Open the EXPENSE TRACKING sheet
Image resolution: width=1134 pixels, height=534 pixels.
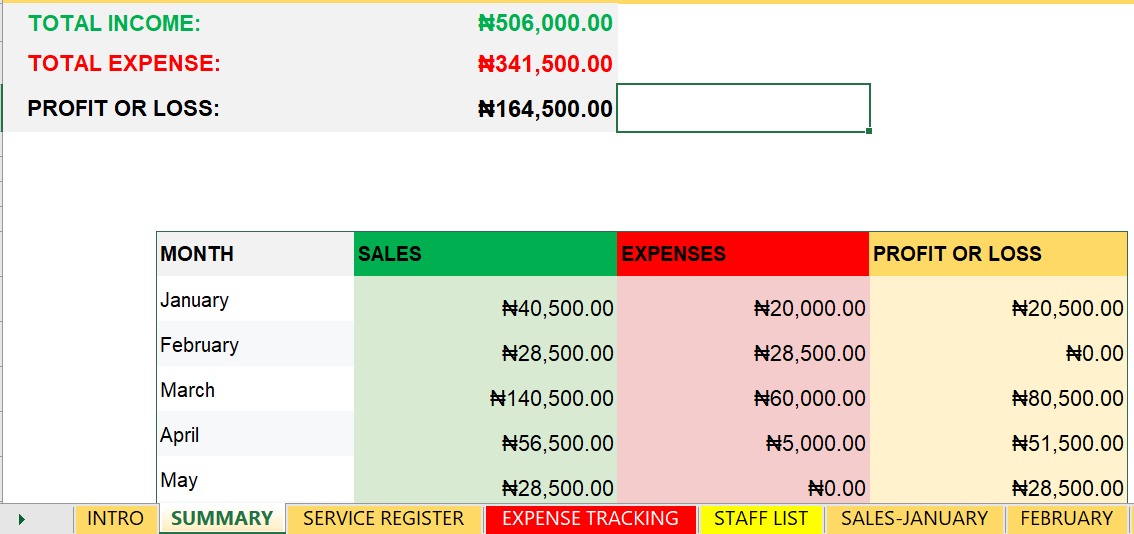coord(590,519)
